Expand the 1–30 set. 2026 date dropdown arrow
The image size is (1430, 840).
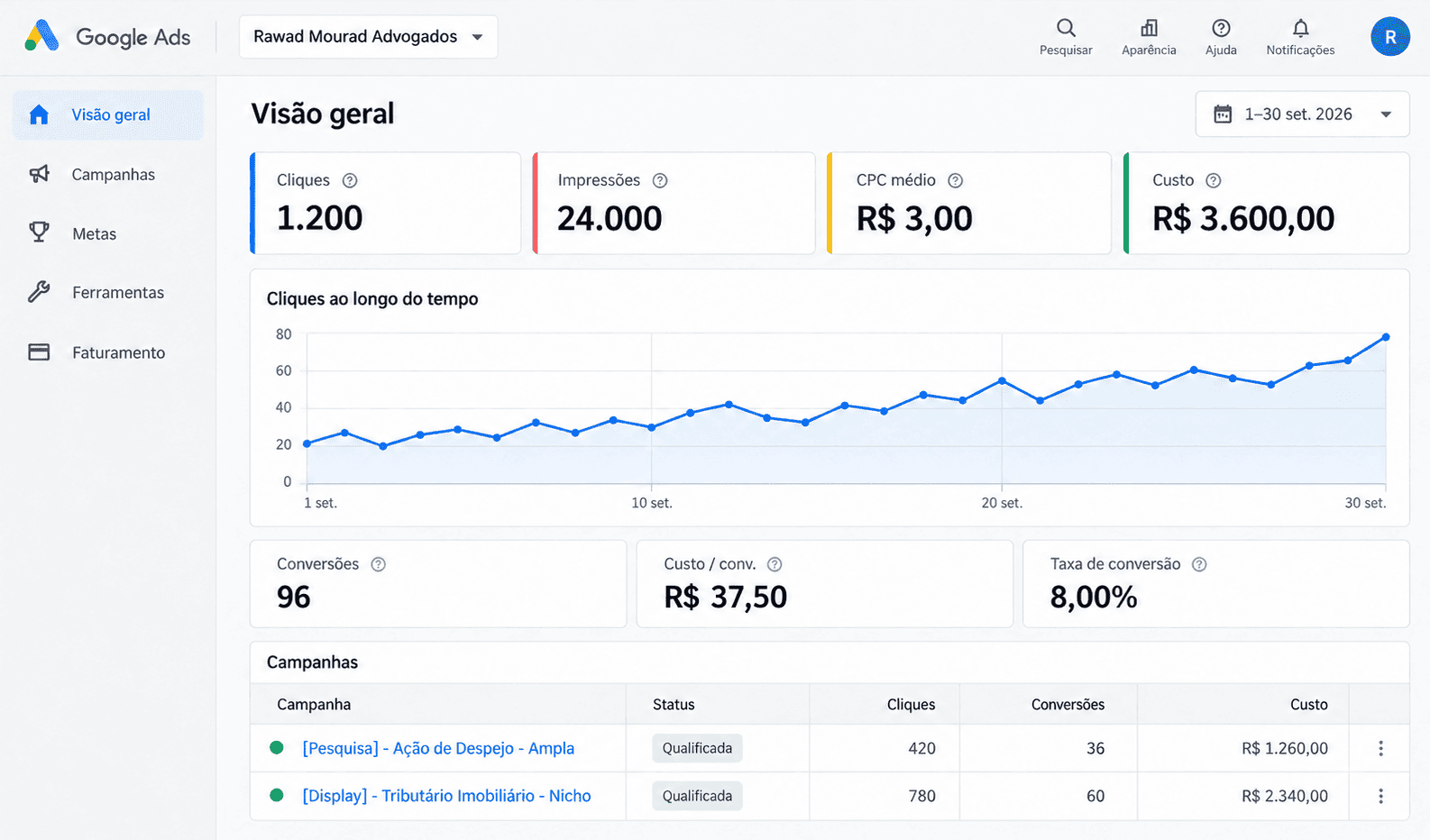[x=1386, y=114]
